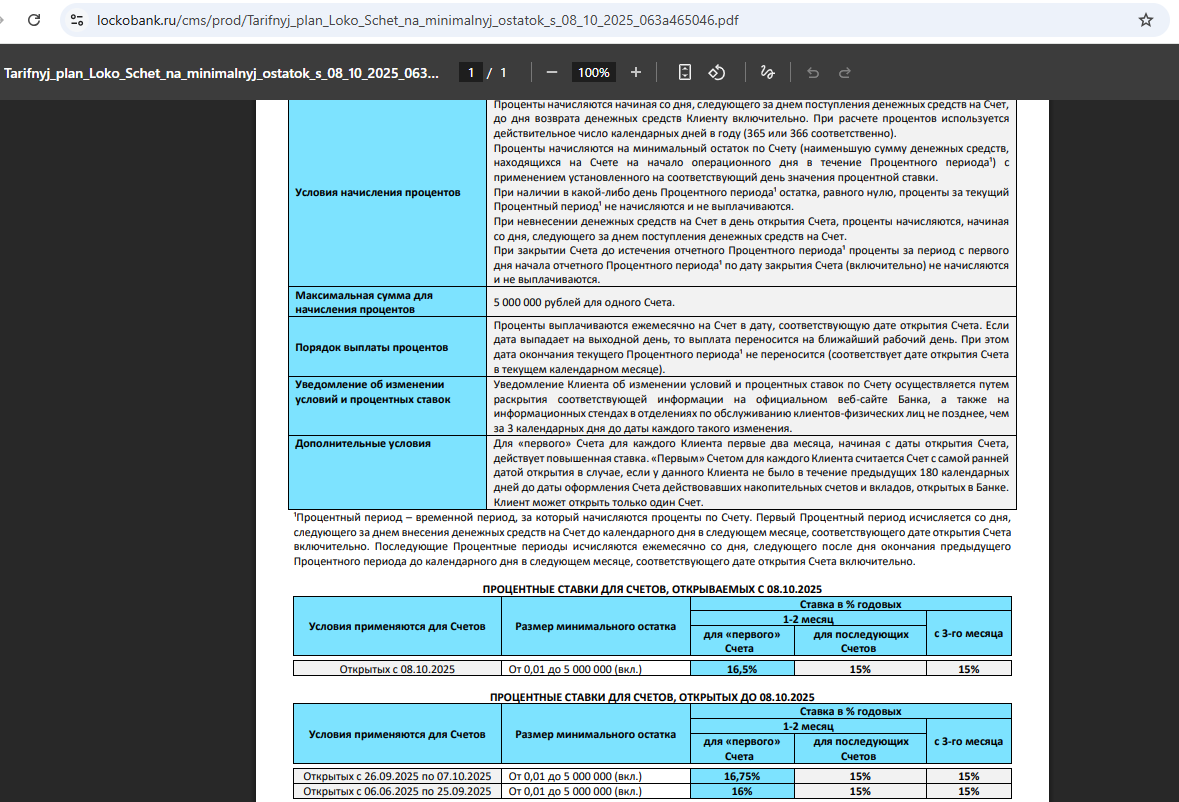
Task: Click the 16,75% rate cell
Action: point(743,776)
